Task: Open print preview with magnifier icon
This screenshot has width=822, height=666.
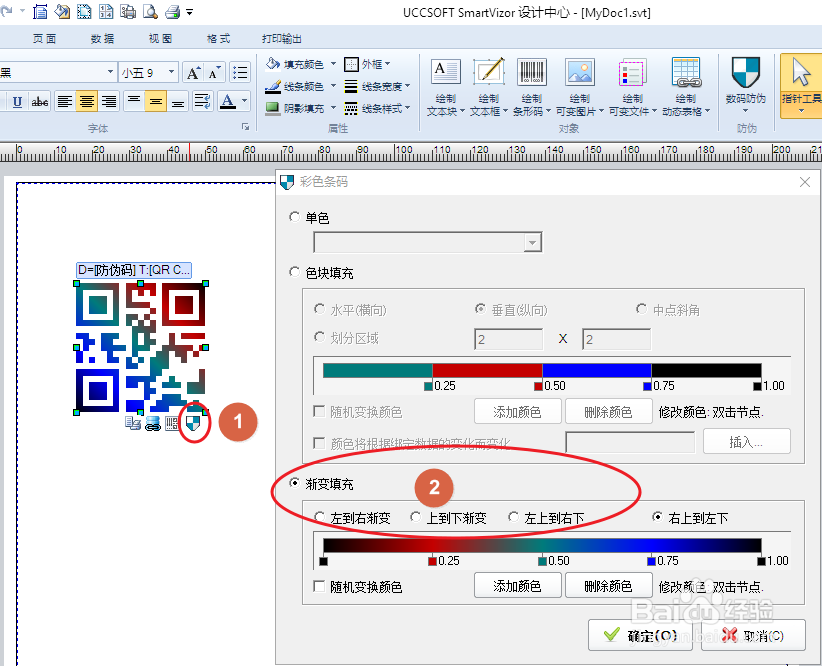Action: (x=150, y=12)
